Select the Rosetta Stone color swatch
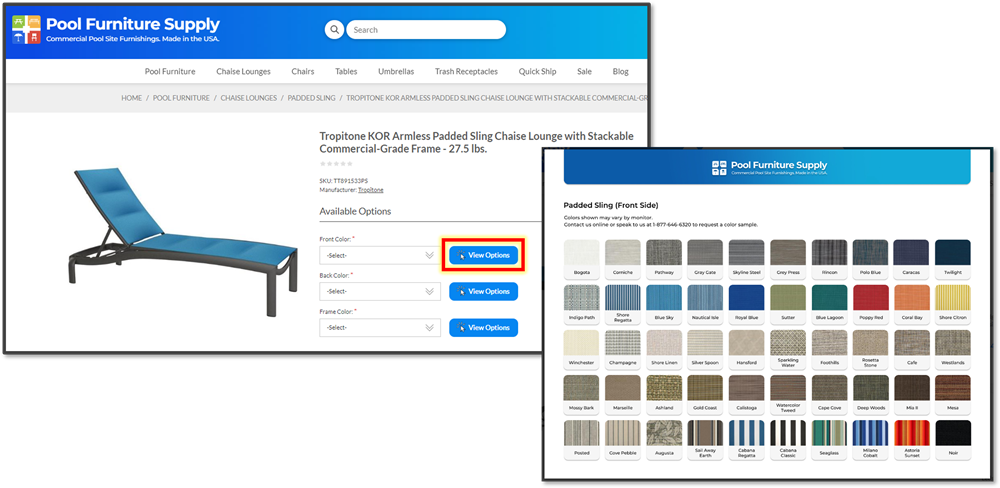This screenshot has height=488, width=1000. coord(870,350)
